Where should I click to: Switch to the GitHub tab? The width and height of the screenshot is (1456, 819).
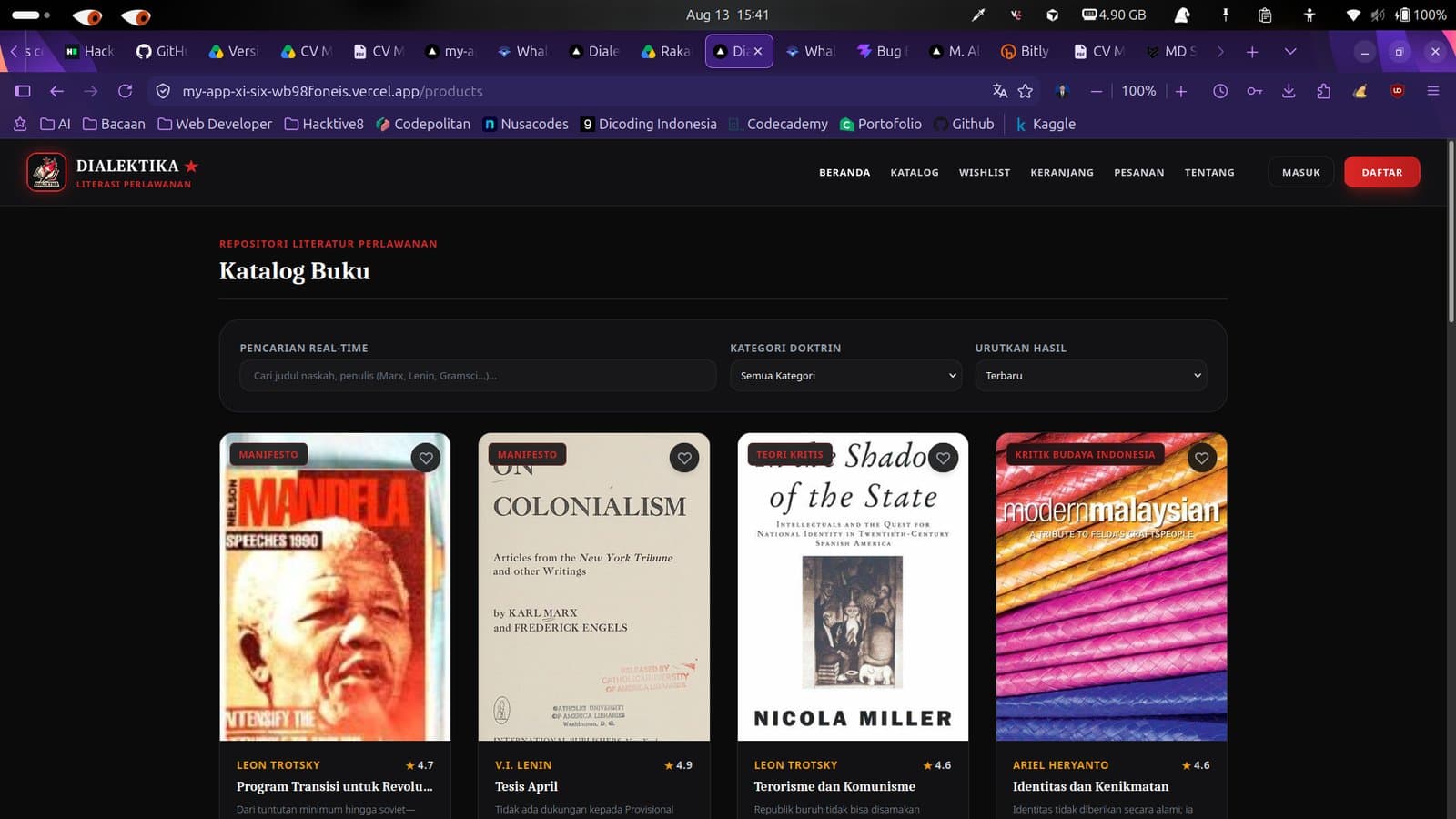(x=162, y=52)
